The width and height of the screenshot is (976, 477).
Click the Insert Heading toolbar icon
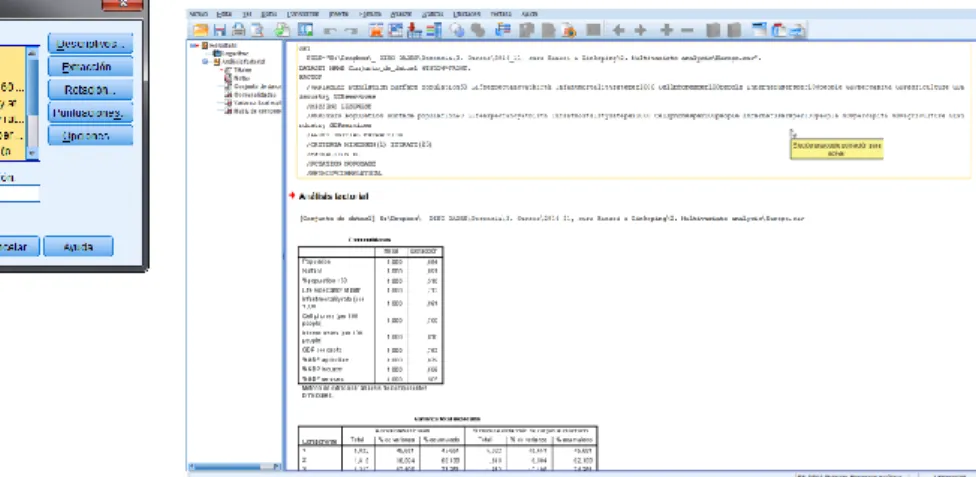click(x=759, y=30)
